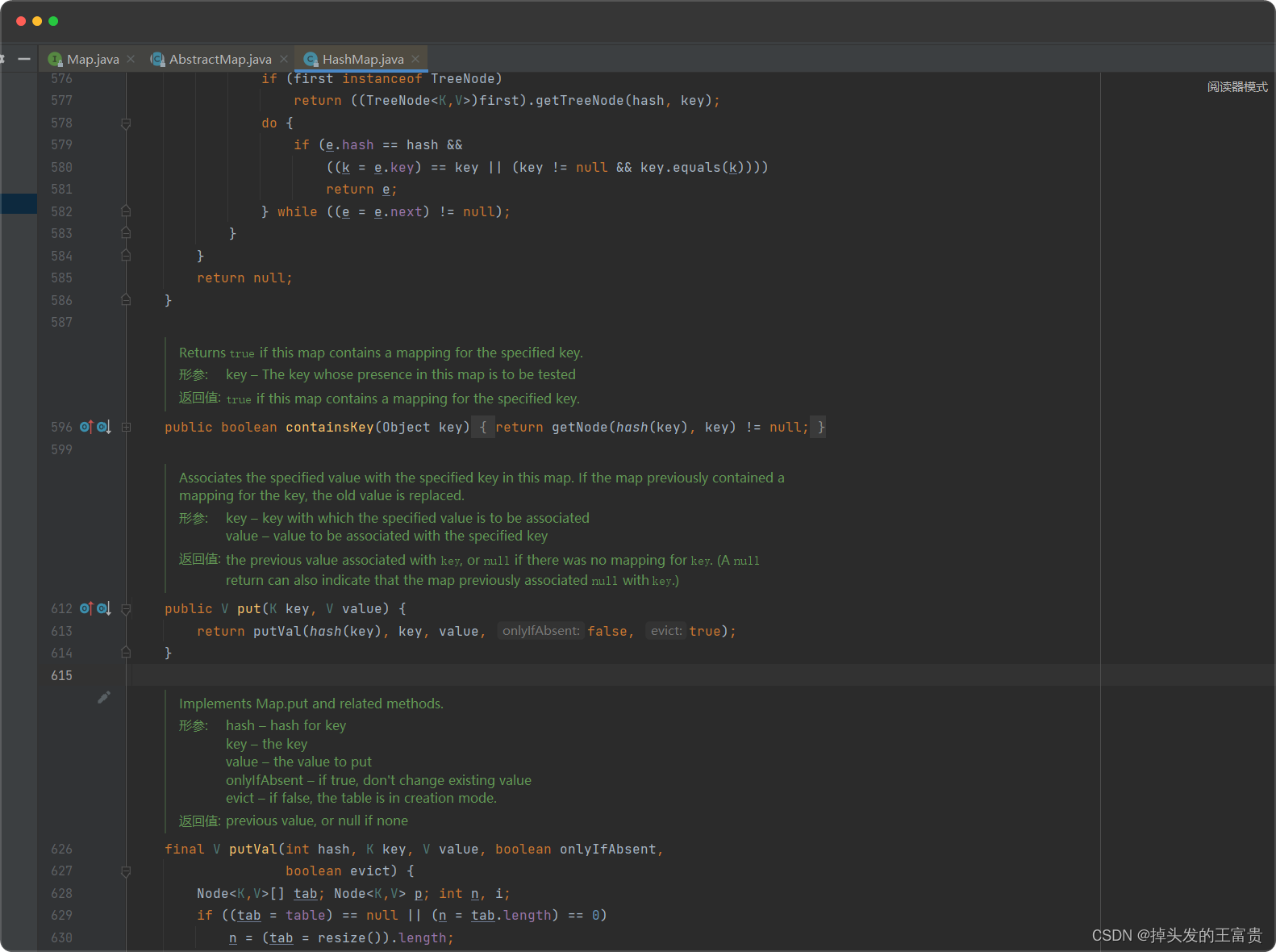Click the onlyIfAbsent: inlay parameter hint

click(x=540, y=631)
